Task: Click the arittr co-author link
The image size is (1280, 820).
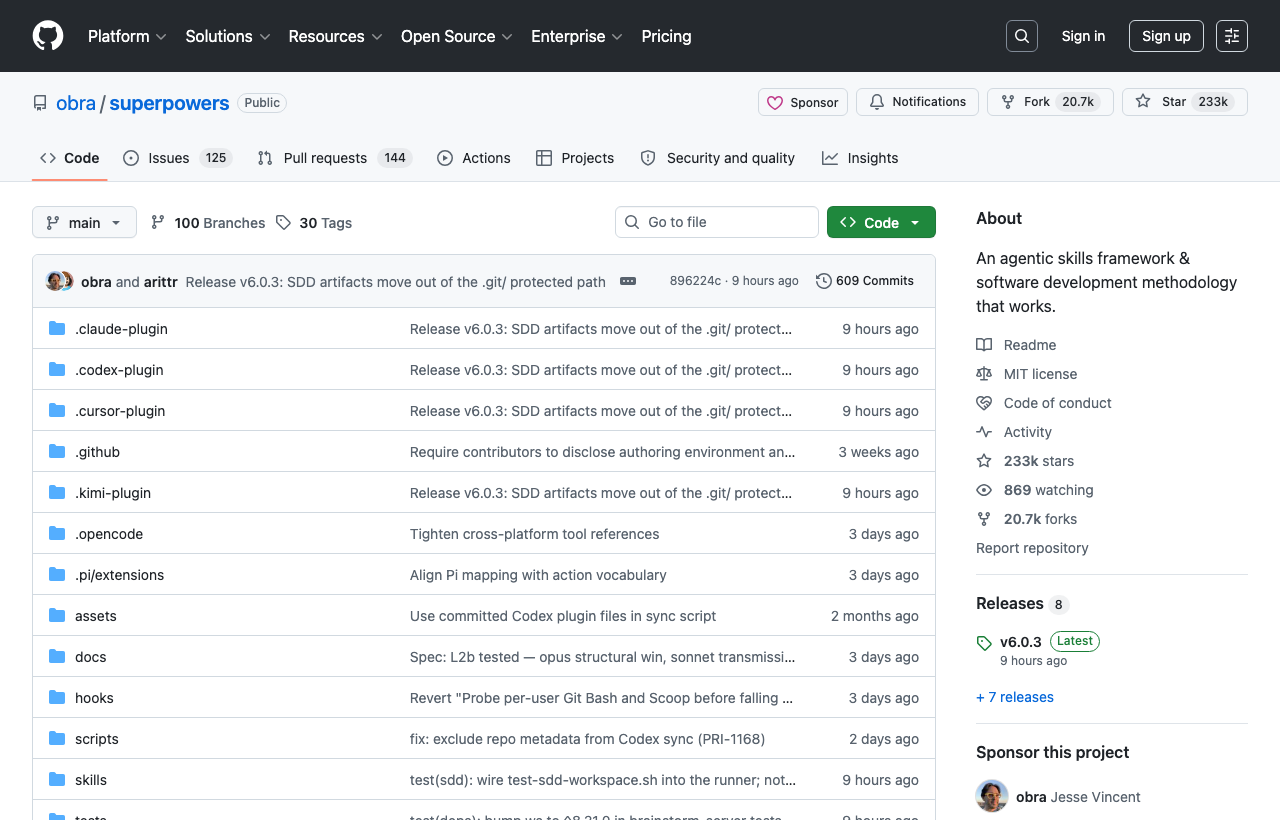Action: tap(161, 282)
